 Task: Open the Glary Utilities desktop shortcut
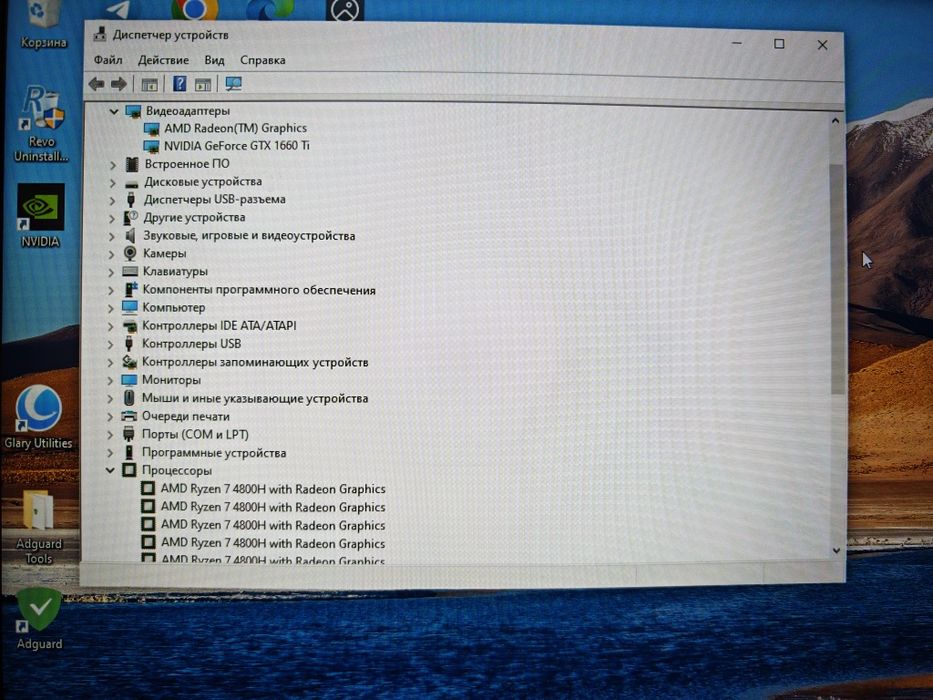39,417
